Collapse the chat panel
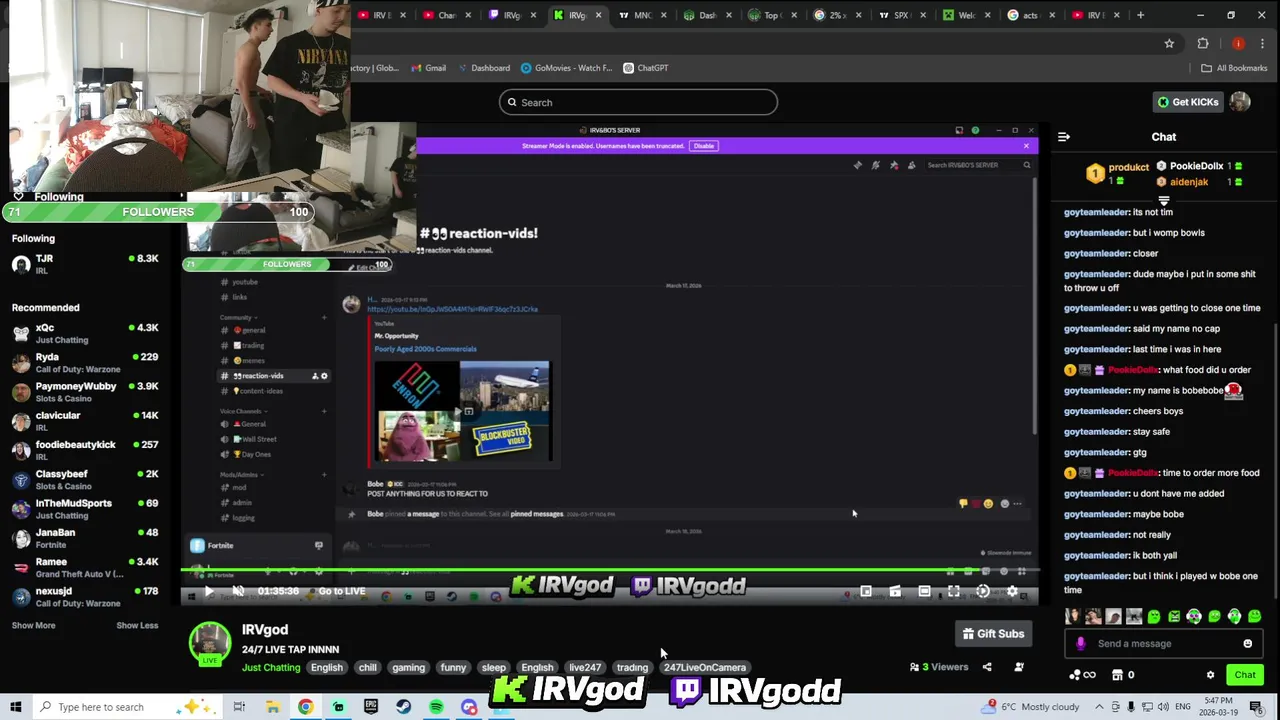 [x=1064, y=137]
